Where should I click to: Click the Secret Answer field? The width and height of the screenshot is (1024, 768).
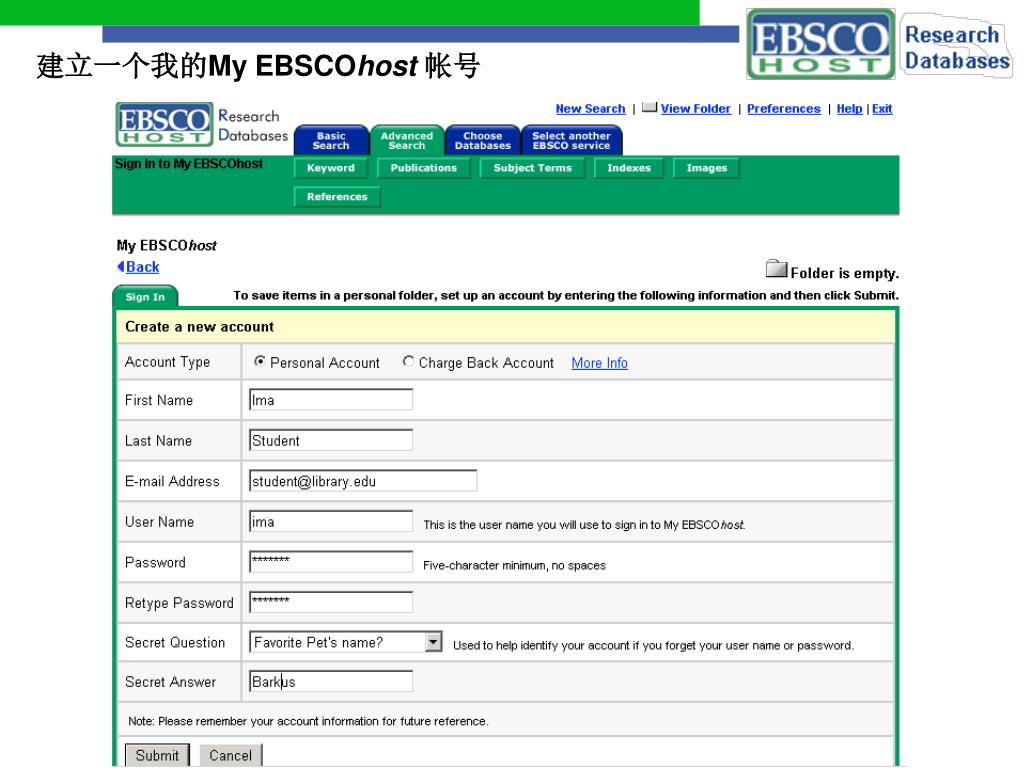click(331, 681)
